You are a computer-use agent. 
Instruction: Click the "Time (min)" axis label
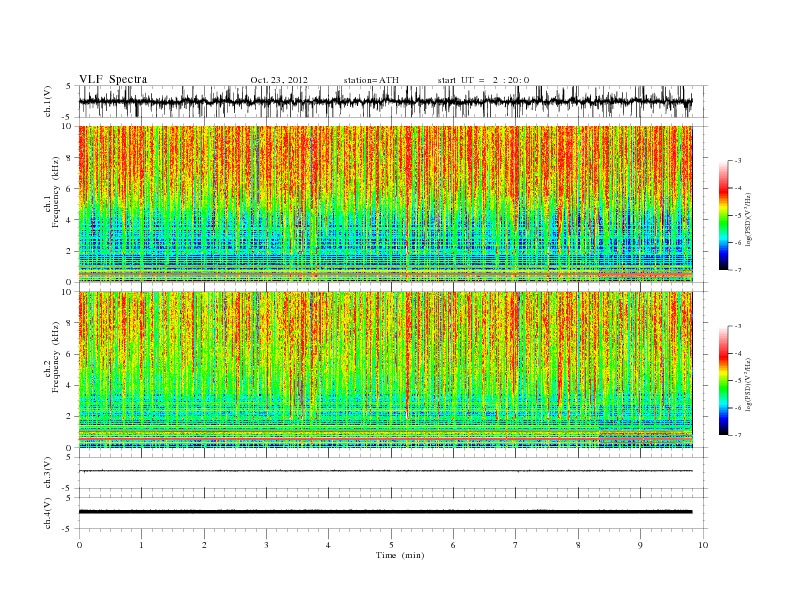(x=400, y=555)
